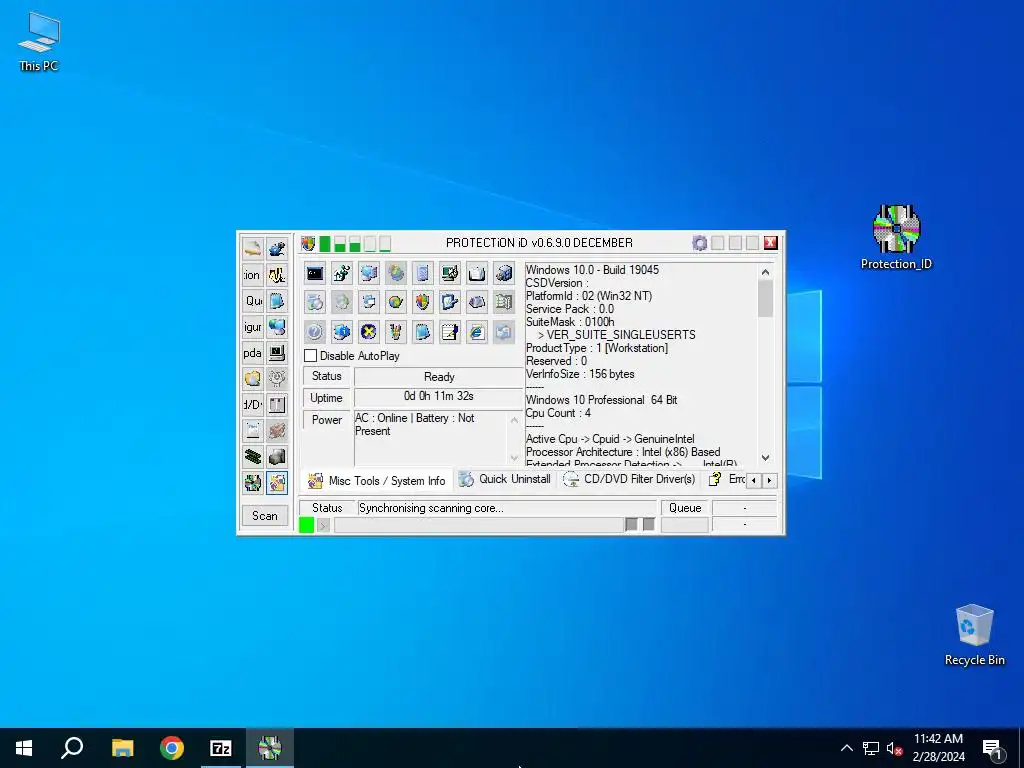Click the 'Windows 10.0 - Build 19045' line
This screenshot has width=1024, height=768.
pos(592,270)
